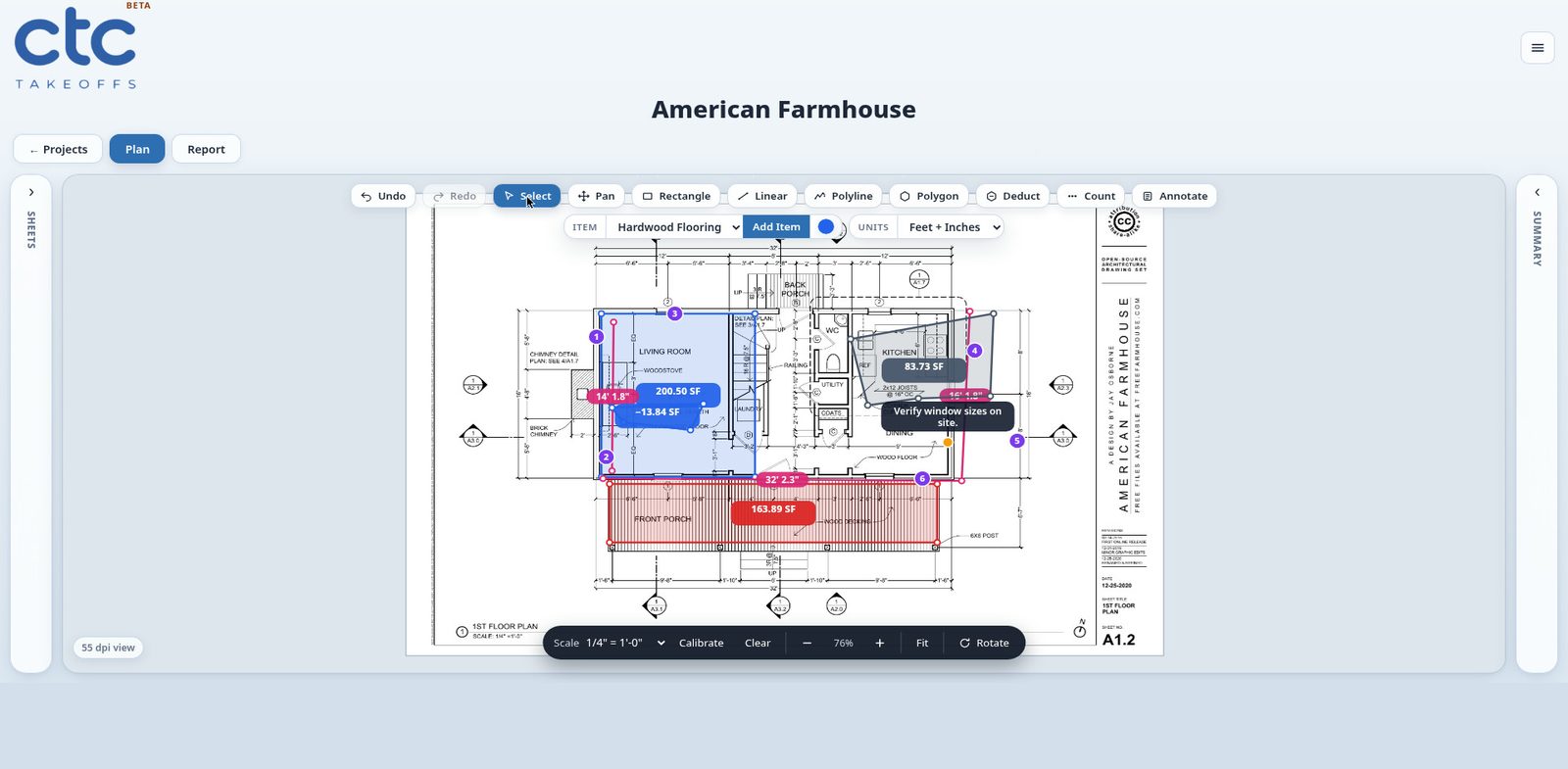Screen dimensions: 1568x769
Task: Click the American Farmhouse project title
Action: point(784,110)
